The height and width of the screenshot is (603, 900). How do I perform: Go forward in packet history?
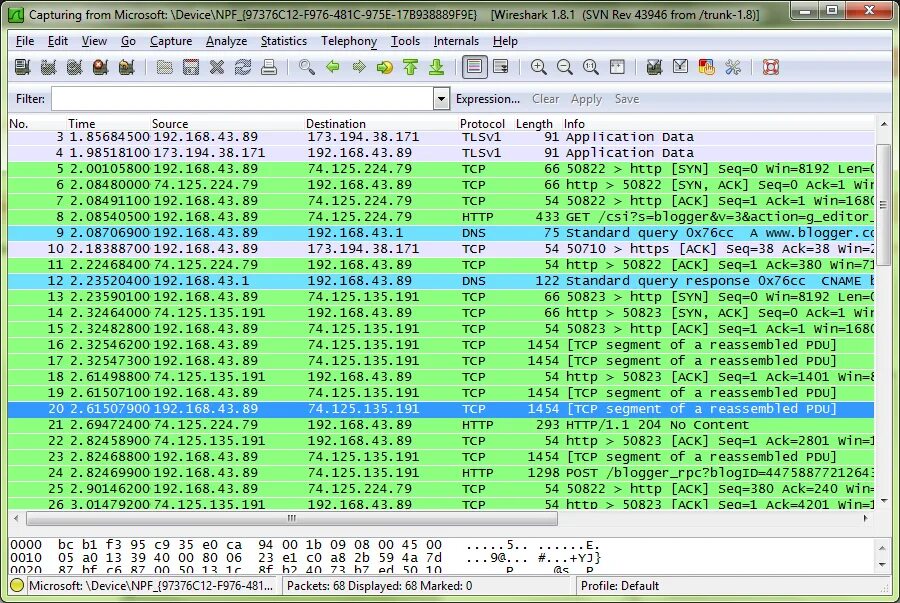click(359, 67)
